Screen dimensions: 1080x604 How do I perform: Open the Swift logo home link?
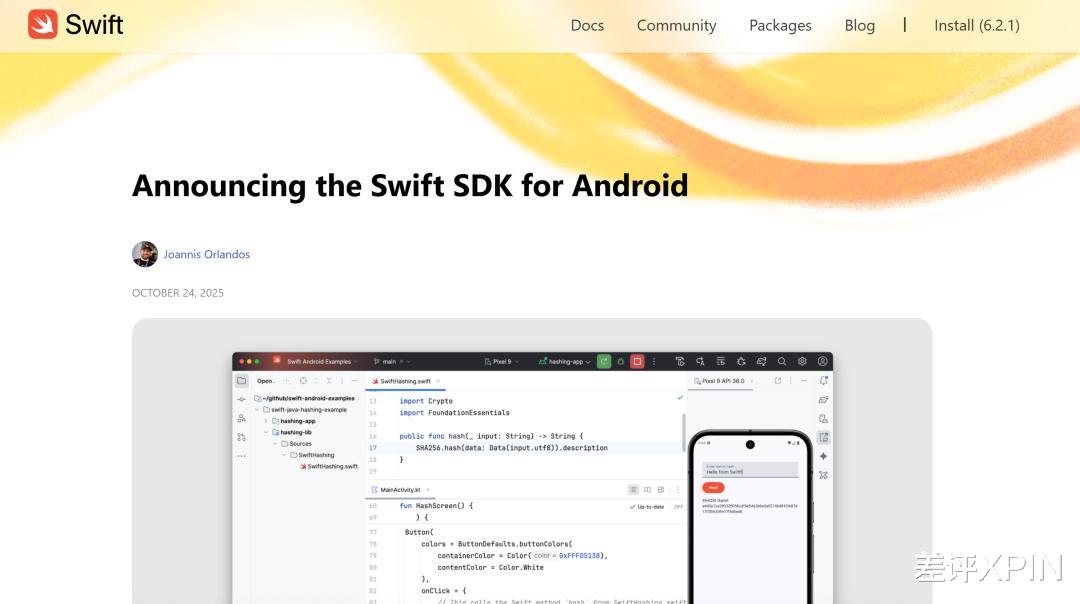pos(76,25)
